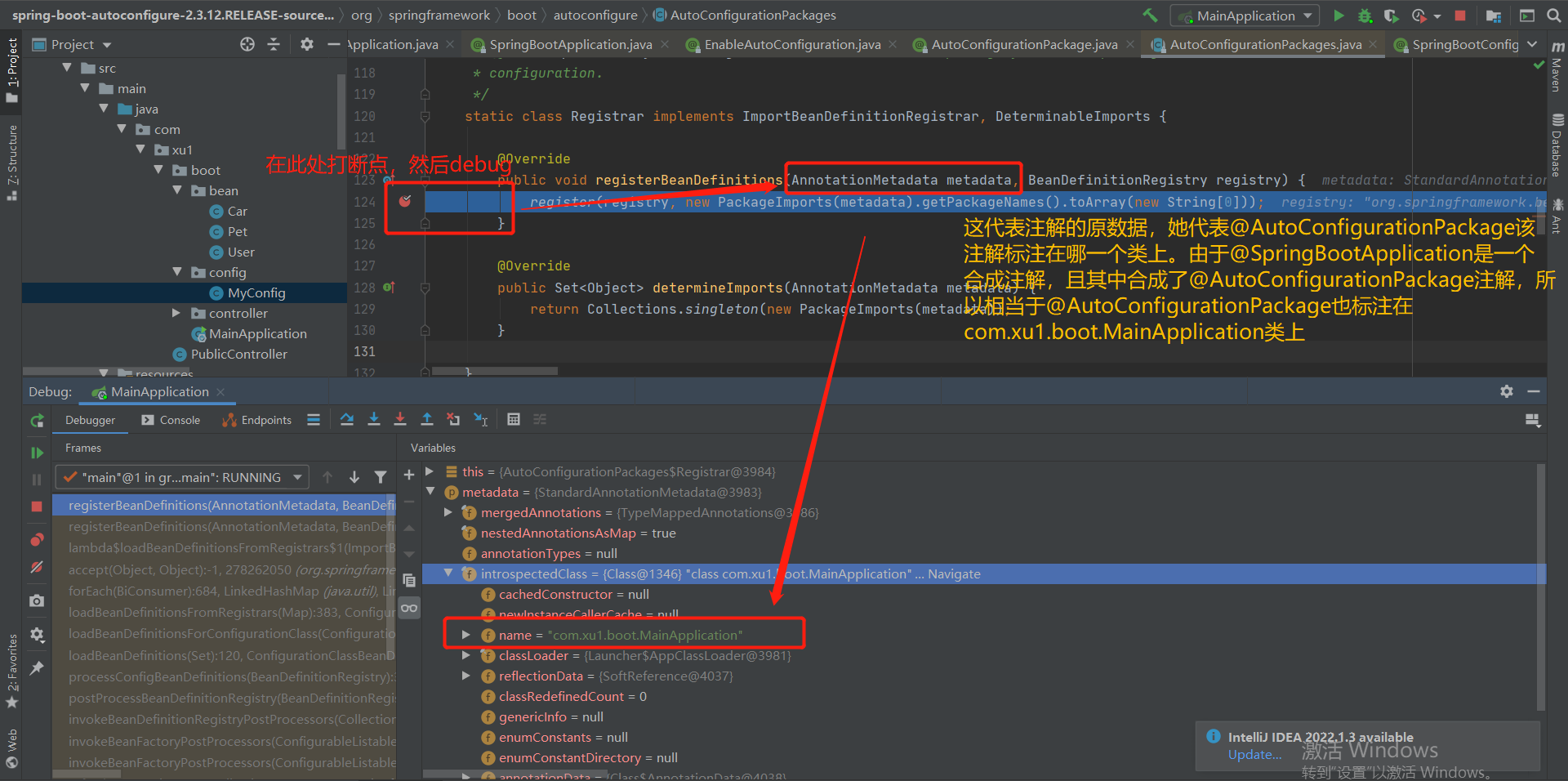
Task: Click Variables panel vertical scrollbar
Action: tap(1542, 588)
